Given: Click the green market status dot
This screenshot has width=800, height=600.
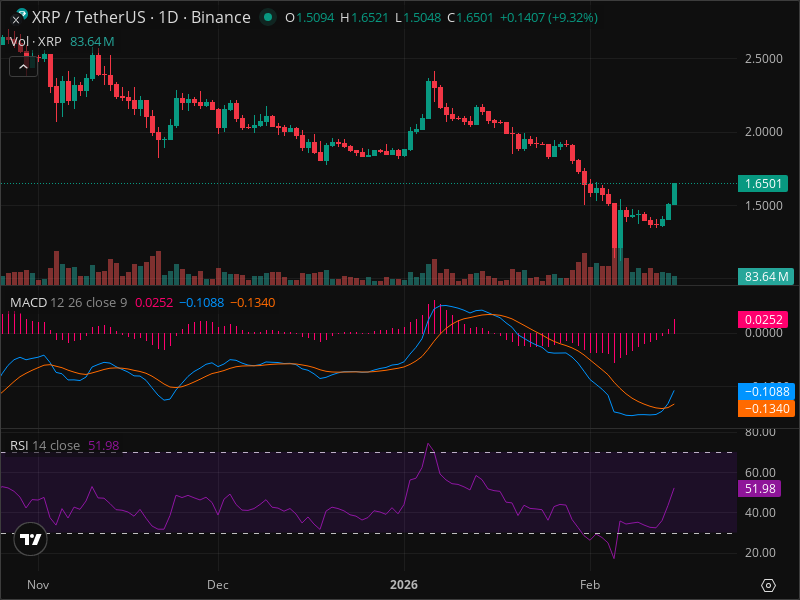Looking at the screenshot, I should (x=268, y=17).
